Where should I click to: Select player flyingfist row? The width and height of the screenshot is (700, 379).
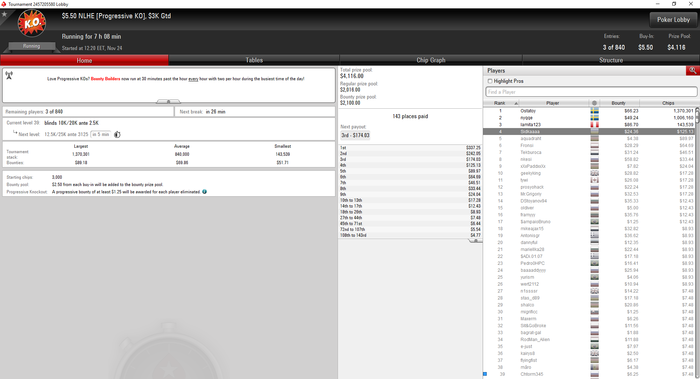(x=589, y=360)
